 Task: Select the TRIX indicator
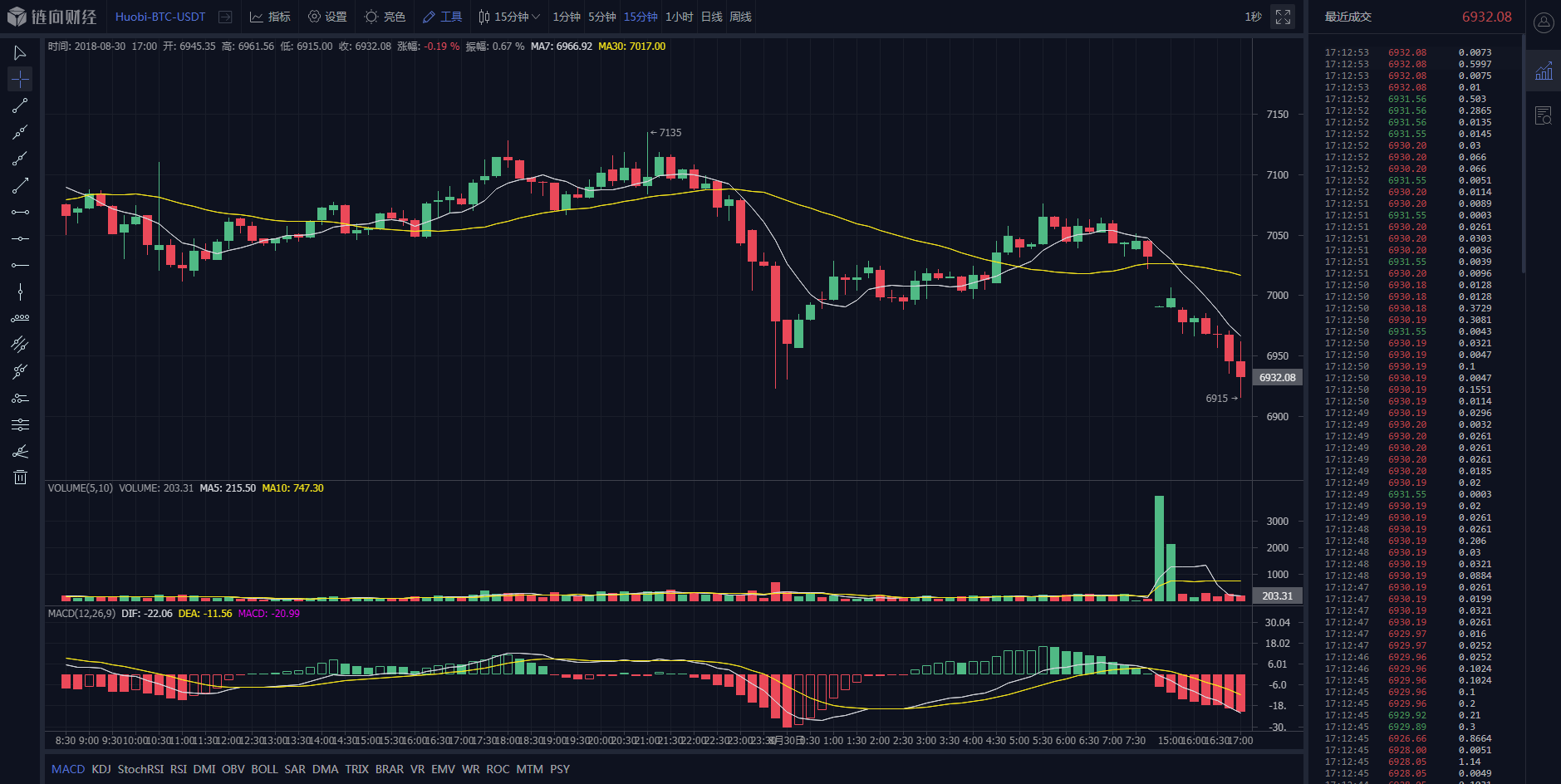pyautogui.click(x=357, y=769)
